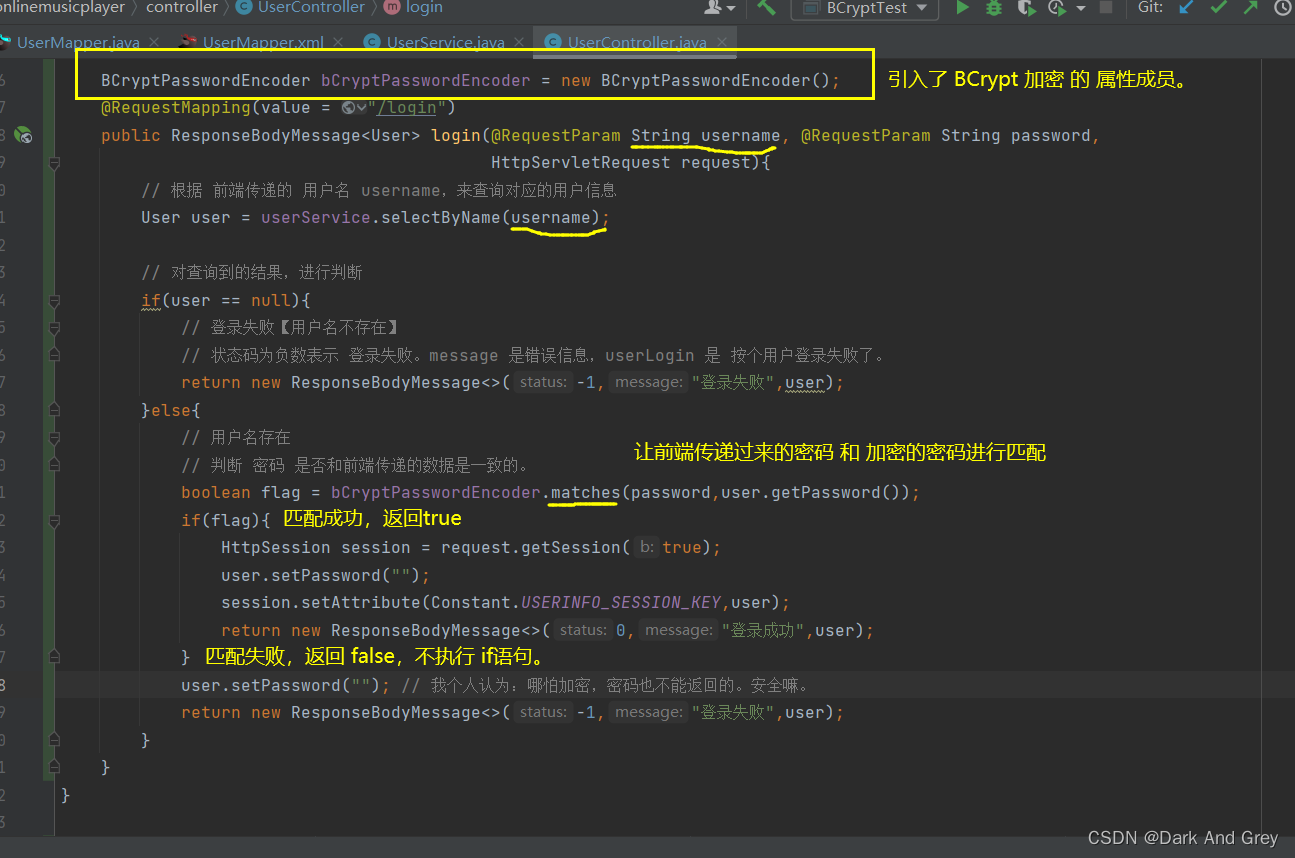Click the Git label in toolbar
Image resolution: width=1295 pixels, height=858 pixels.
[x=1150, y=8]
